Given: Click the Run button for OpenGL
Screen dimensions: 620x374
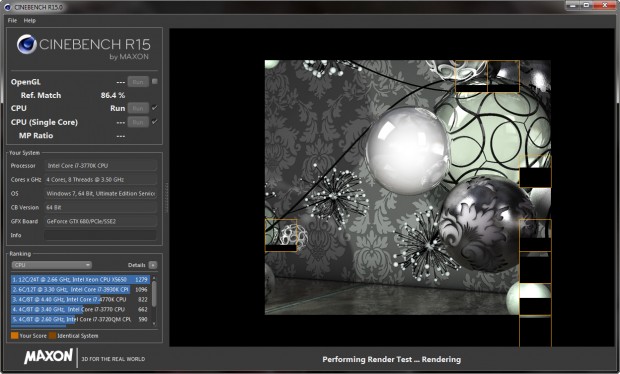Looking at the screenshot, I should click(138, 82).
